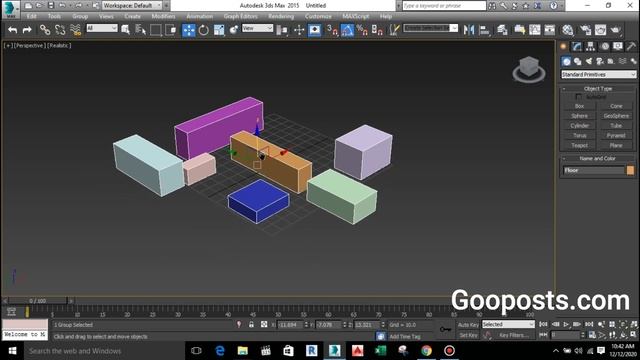Open the Rendering menu

[x=281, y=16]
